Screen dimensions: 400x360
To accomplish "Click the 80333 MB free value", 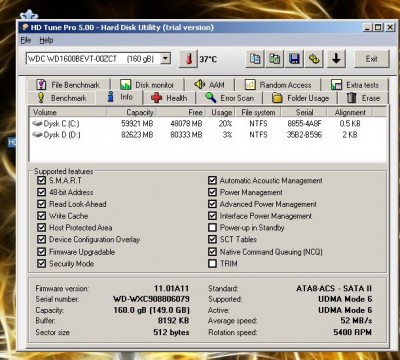I will pyautogui.click(x=186, y=135).
